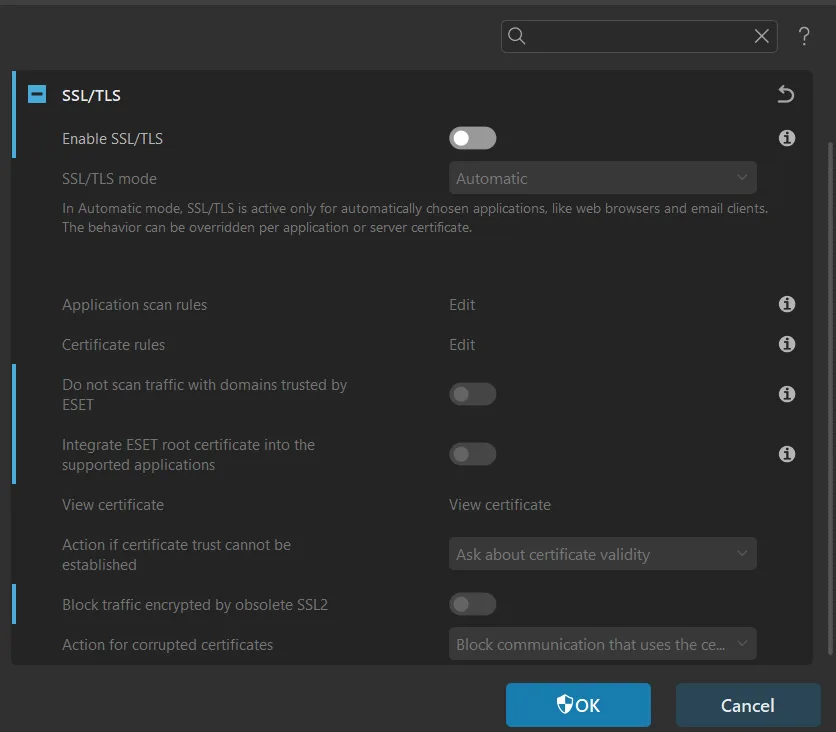Image resolution: width=836 pixels, height=732 pixels.
Task: Open Action for corrupted certificates dropdown
Action: [602, 644]
